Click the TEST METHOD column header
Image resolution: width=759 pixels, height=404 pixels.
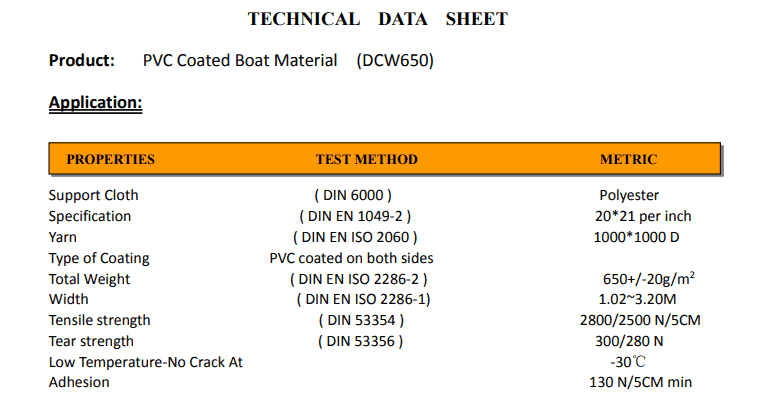click(x=366, y=159)
